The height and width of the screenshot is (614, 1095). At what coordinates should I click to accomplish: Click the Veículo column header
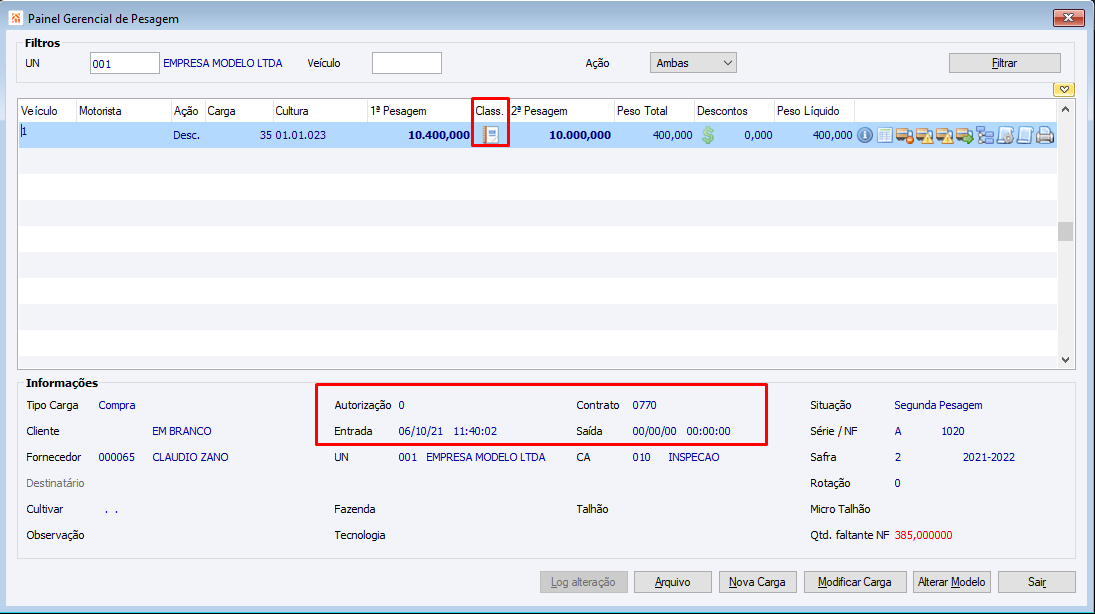point(47,111)
